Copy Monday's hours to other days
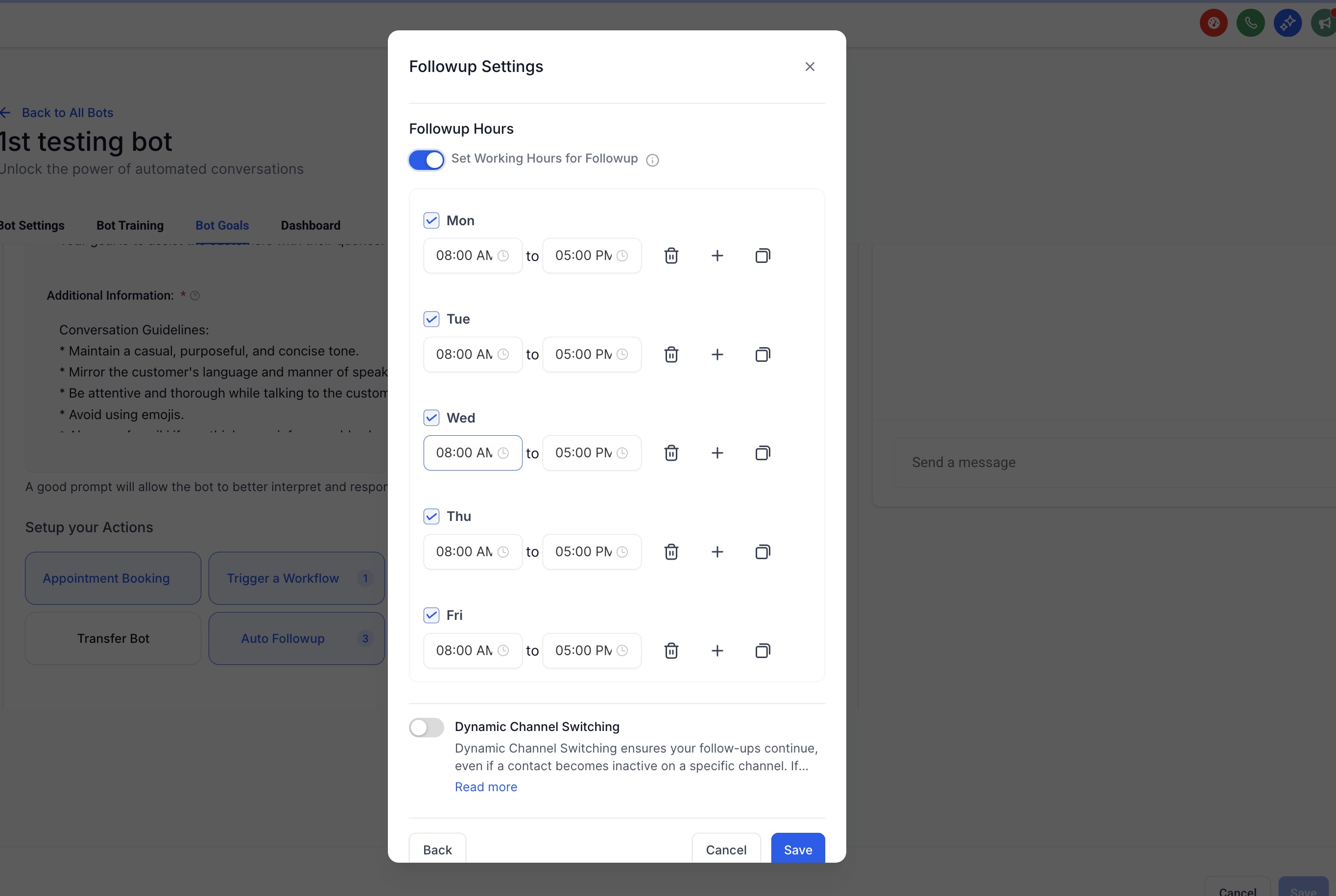1336x896 pixels. click(x=763, y=256)
